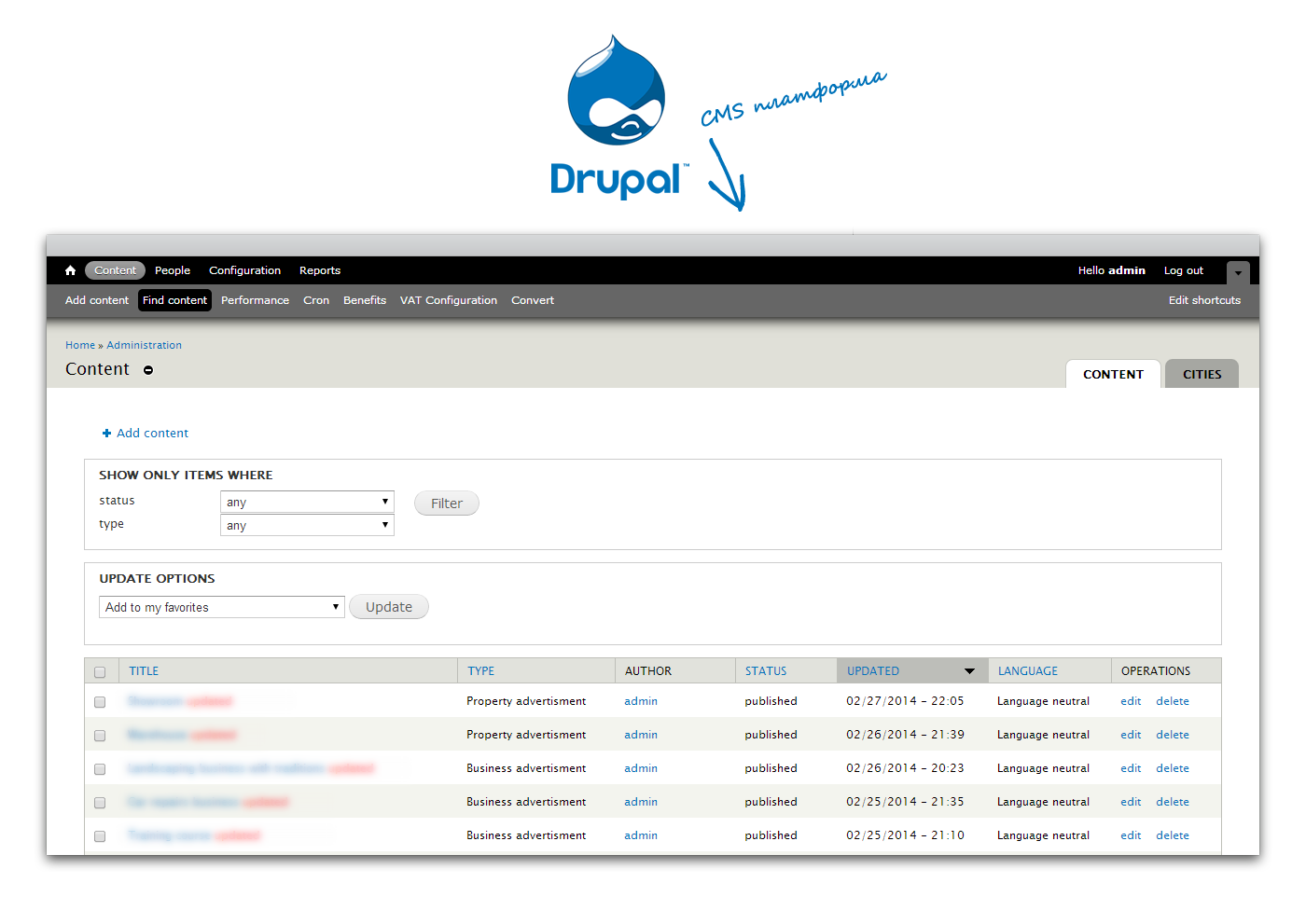Image resolution: width=1306 pixels, height=924 pixels.
Task: Click Log out
Action: point(1184,270)
